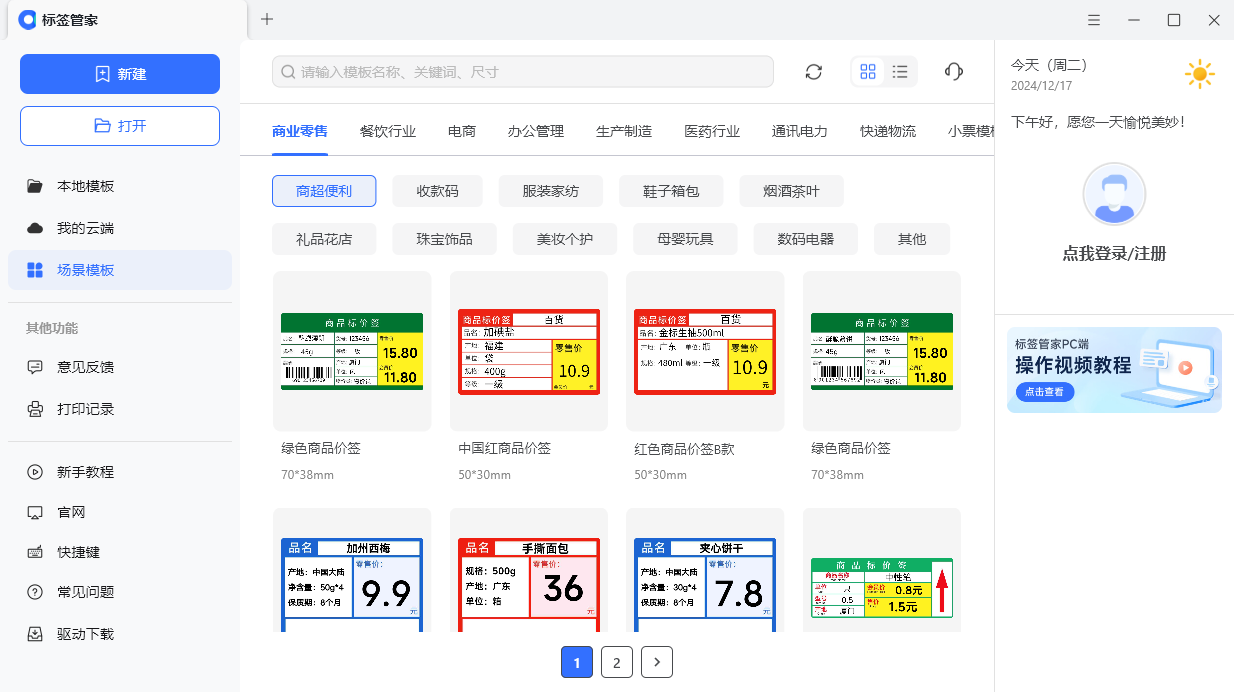Switch to grid view layout
This screenshot has height=692, width=1234.
[x=868, y=72]
